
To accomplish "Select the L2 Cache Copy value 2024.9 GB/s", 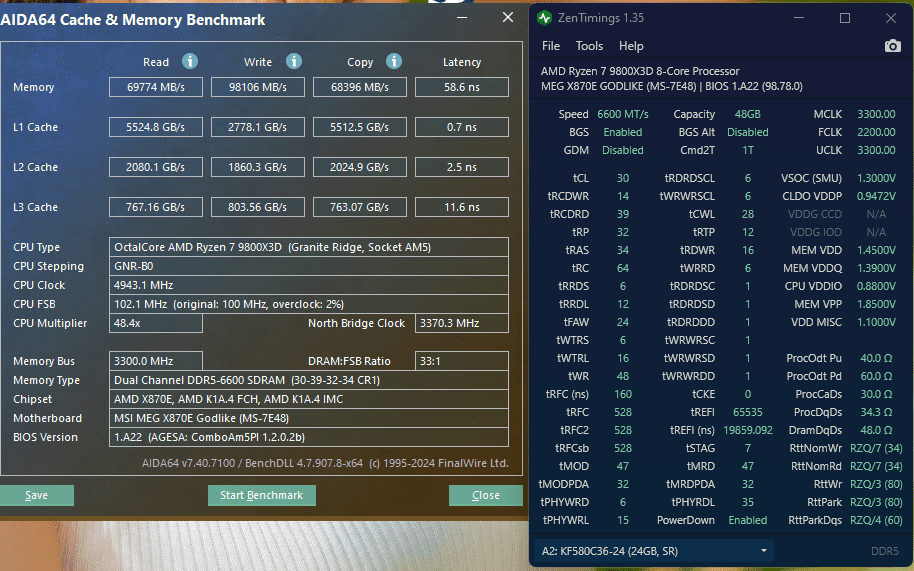I will click(360, 167).
